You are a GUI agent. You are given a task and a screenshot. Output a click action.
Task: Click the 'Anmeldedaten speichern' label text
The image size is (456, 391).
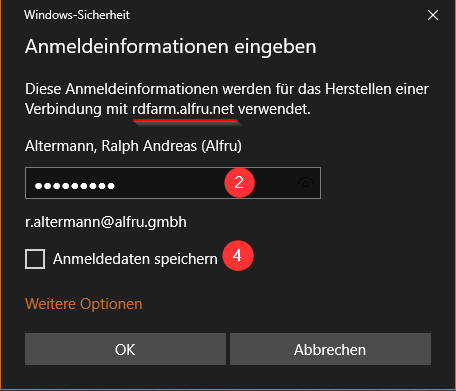tap(135, 259)
